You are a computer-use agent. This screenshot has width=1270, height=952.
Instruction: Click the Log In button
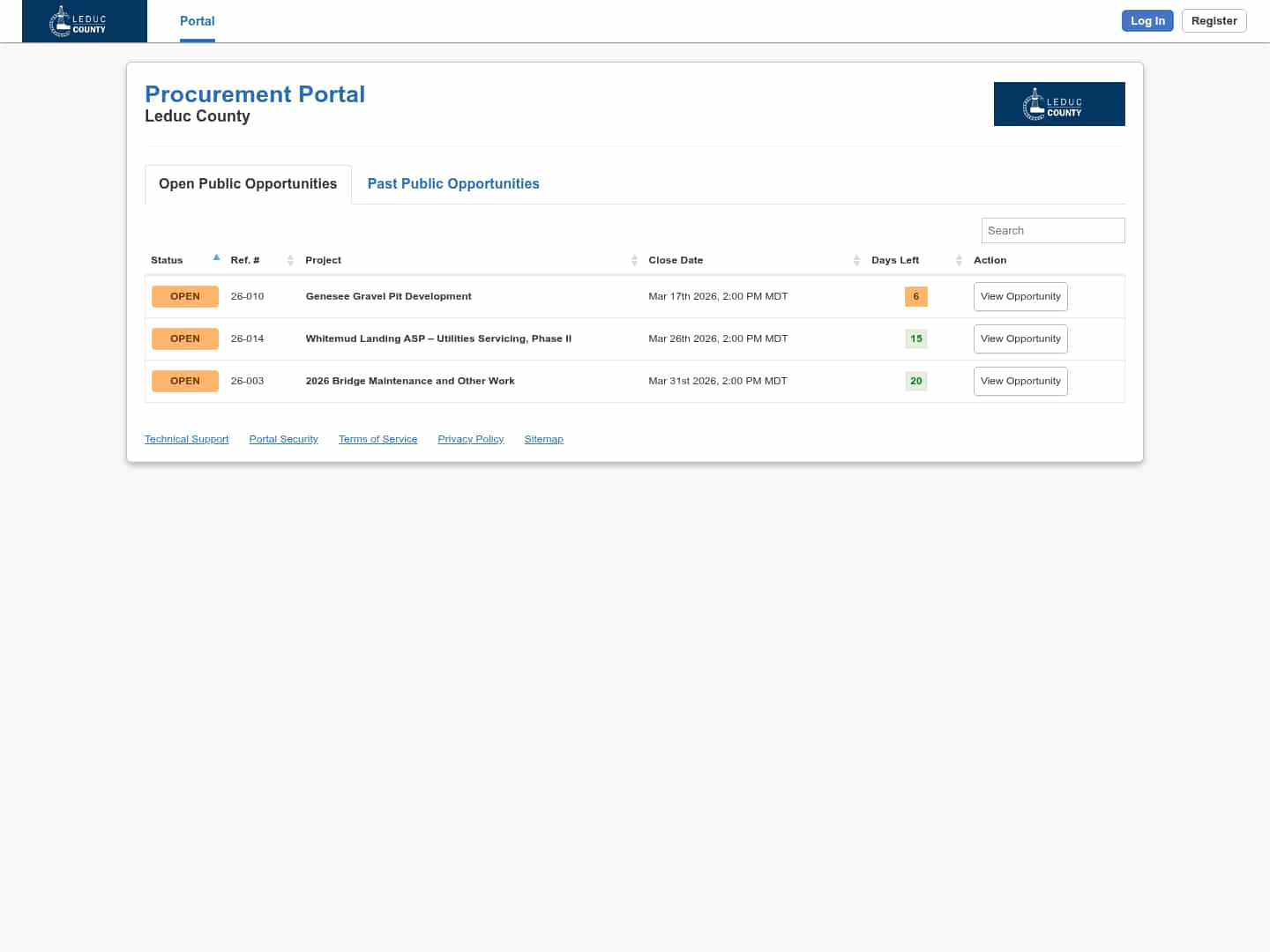pos(1147,20)
